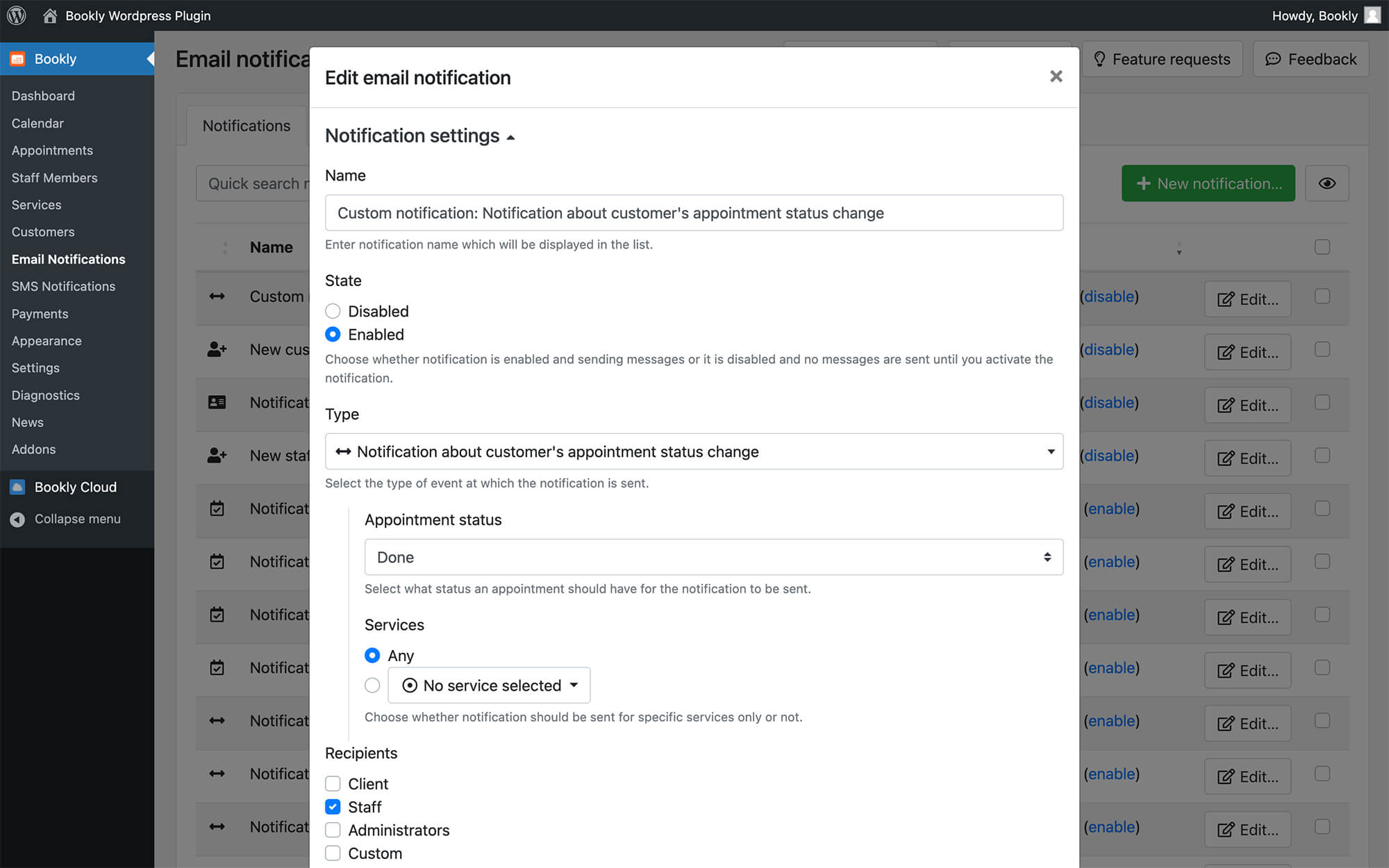Click the user-plus icon in New cus row

coord(217,349)
